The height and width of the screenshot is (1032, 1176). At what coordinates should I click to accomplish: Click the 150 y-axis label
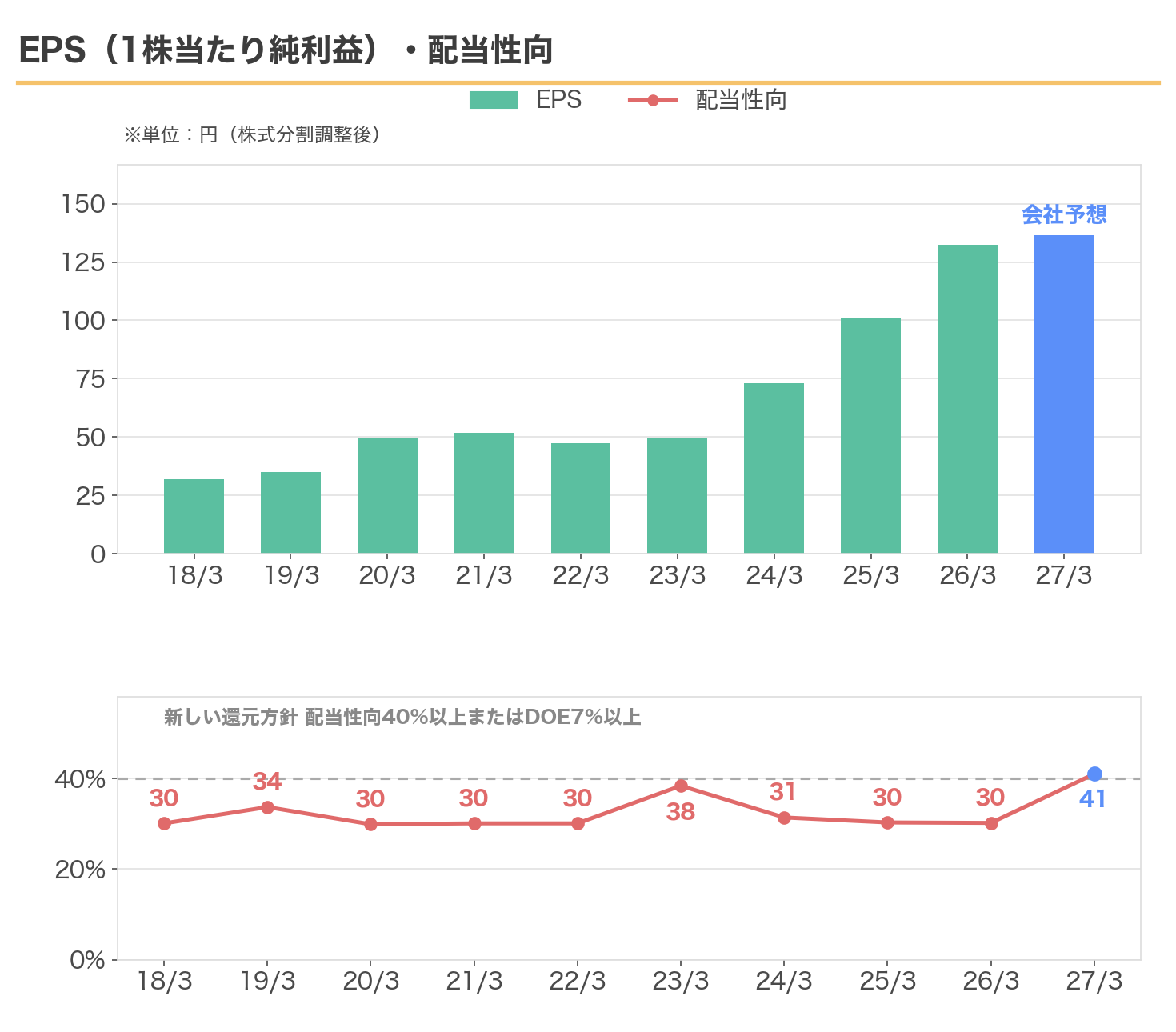click(x=83, y=204)
